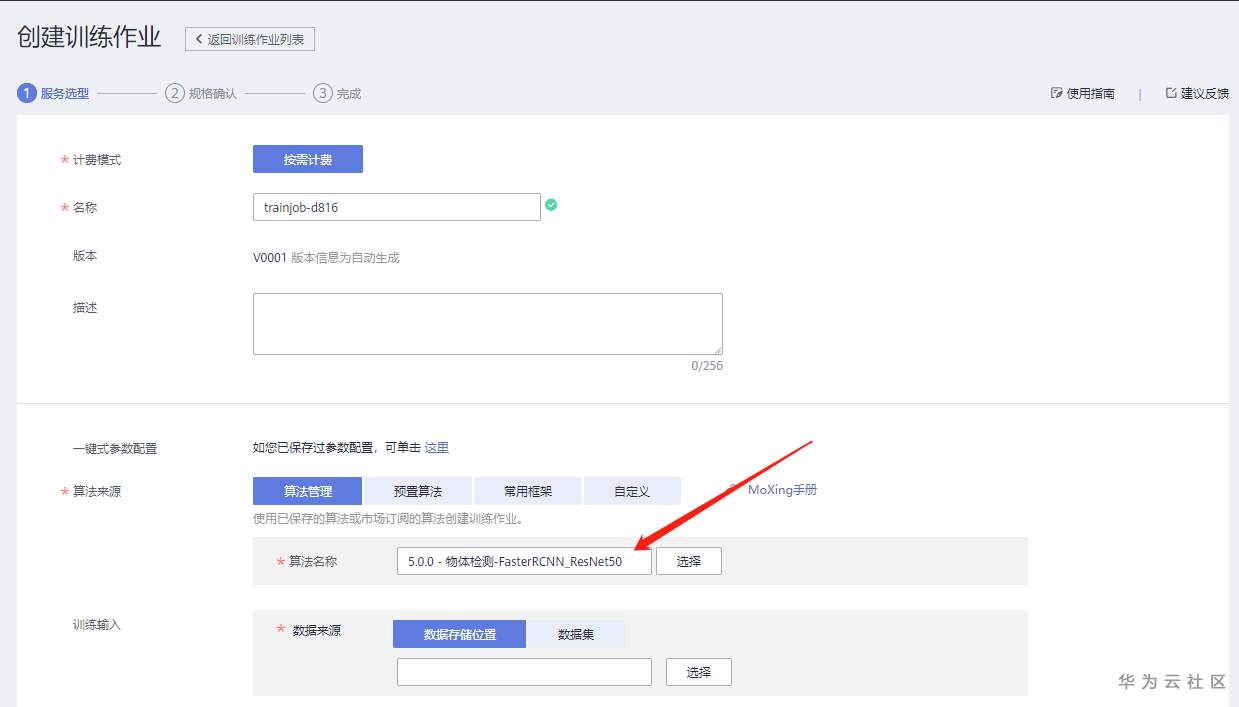This screenshot has width=1239, height=707.
Task: Switch to 自定义 tab
Action: [x=632, y=491]
